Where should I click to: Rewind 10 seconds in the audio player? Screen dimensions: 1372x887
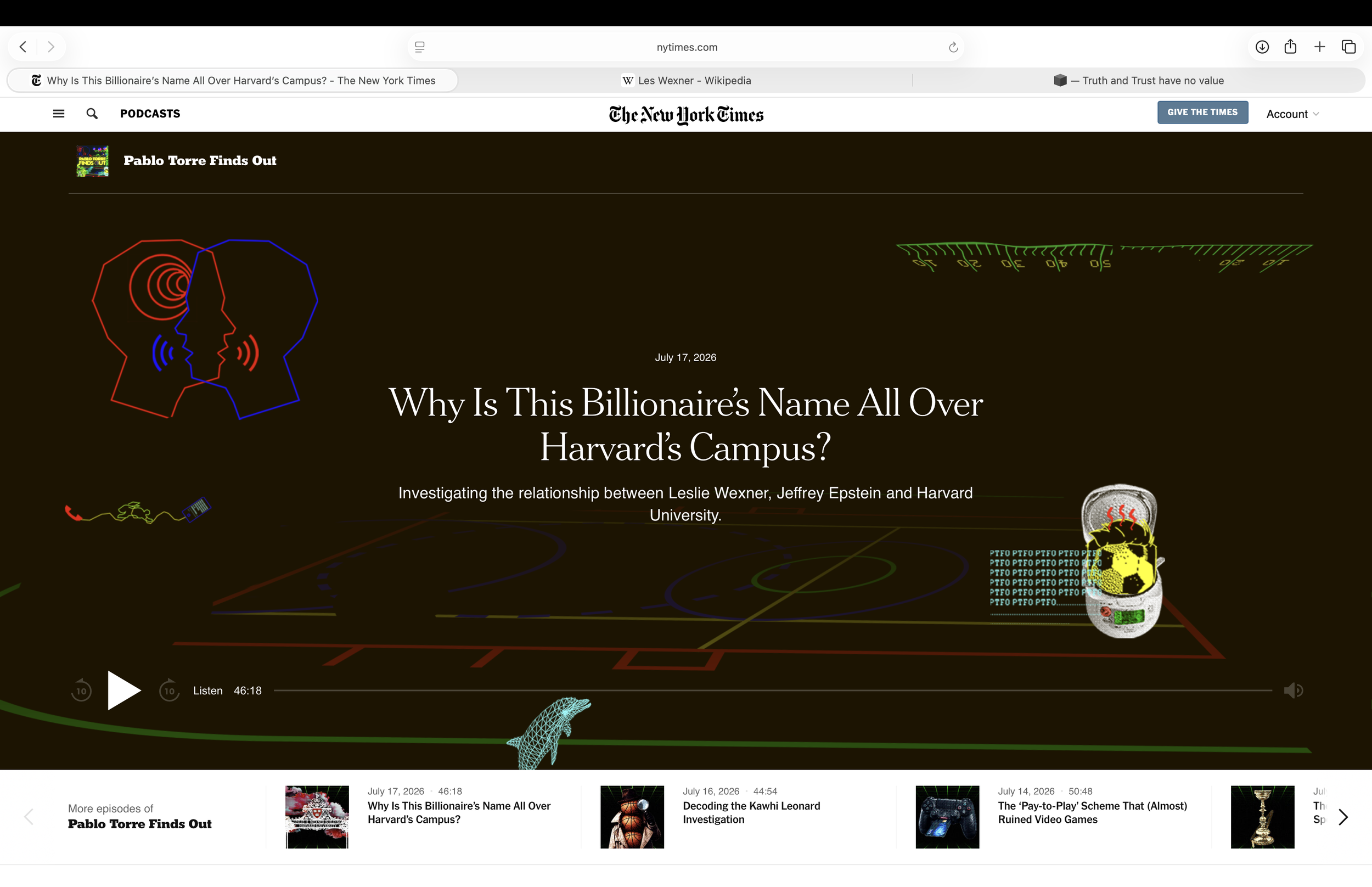(x=81, y=690)
